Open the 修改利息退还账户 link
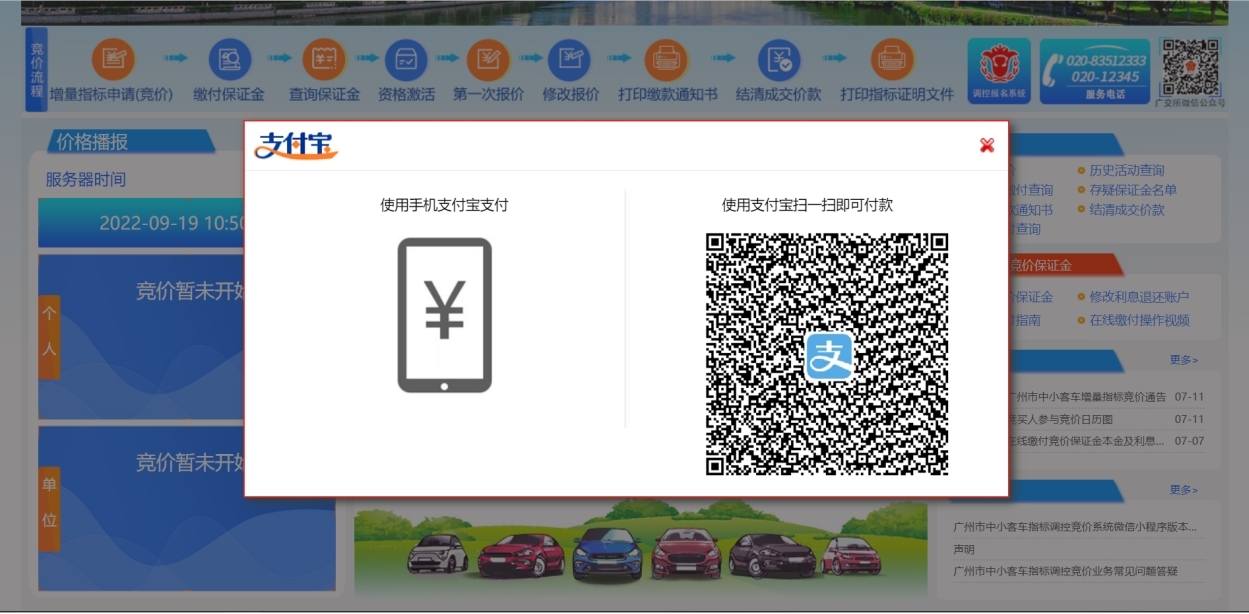 pyautogui.click(x=1139, y=297)
